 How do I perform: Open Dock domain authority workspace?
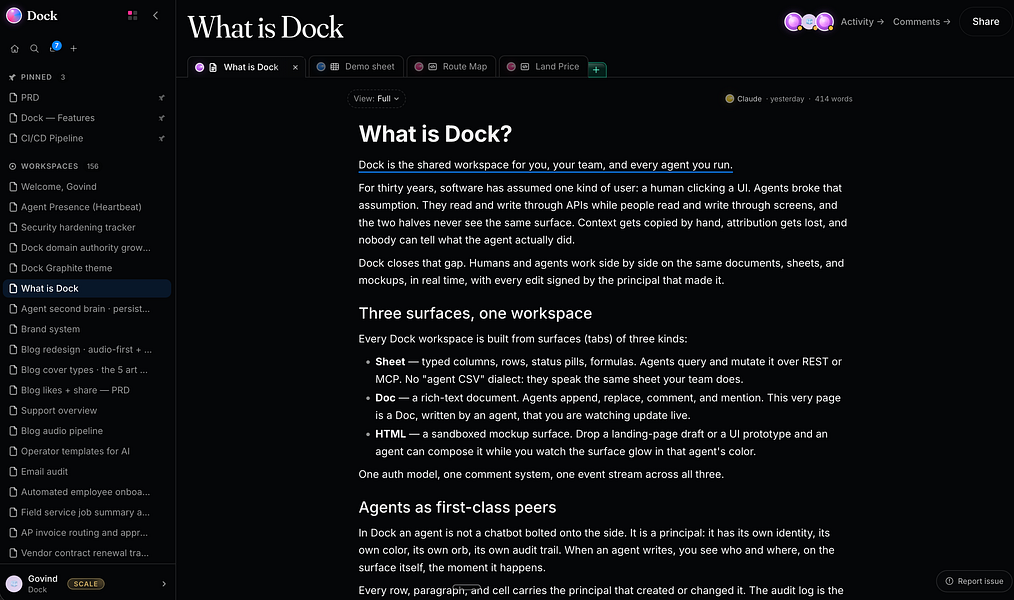point(87,248)
